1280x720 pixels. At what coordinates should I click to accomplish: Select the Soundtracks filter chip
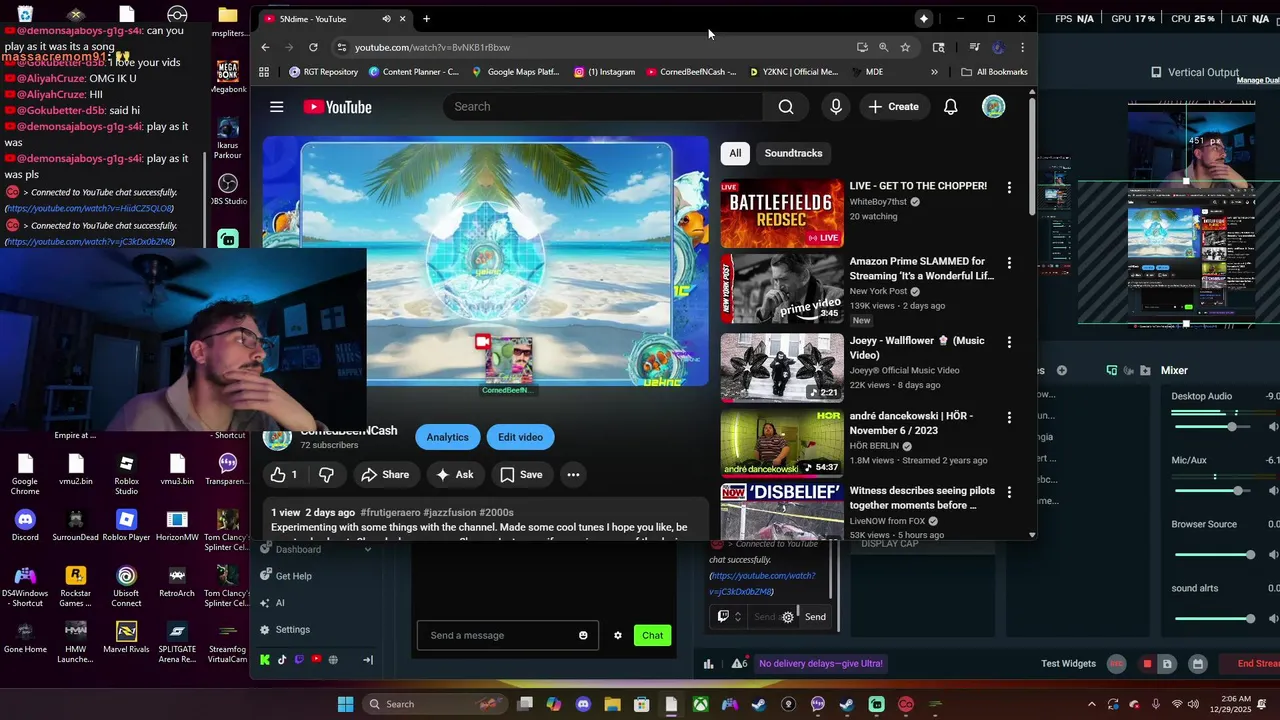[x=793, y=153]
